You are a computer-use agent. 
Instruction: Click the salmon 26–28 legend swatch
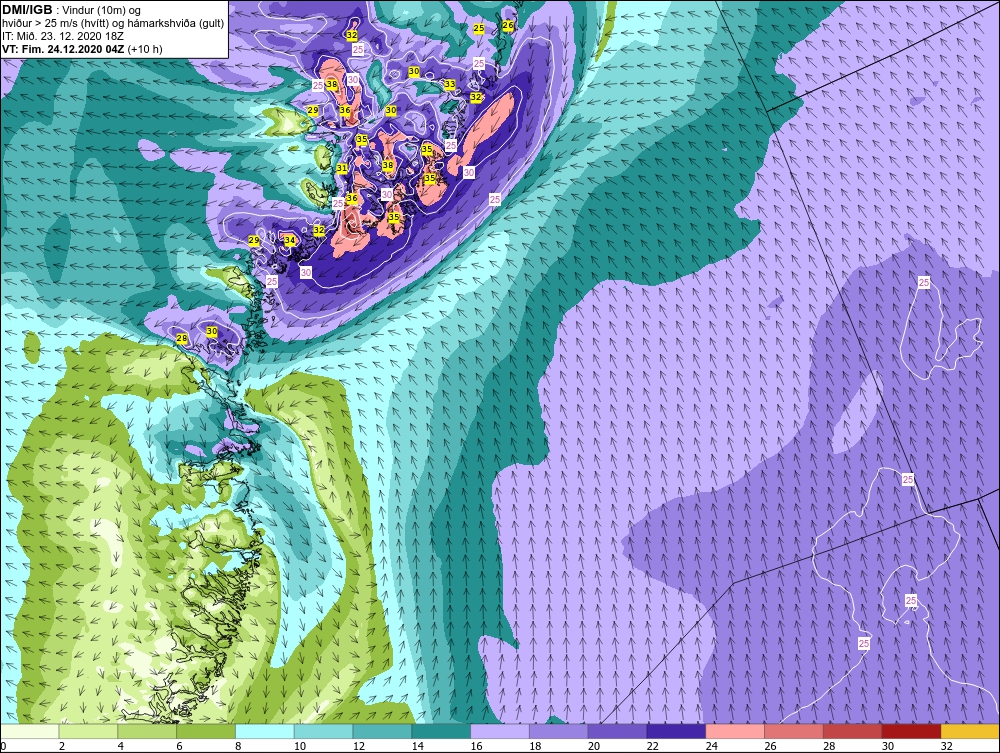794,731
